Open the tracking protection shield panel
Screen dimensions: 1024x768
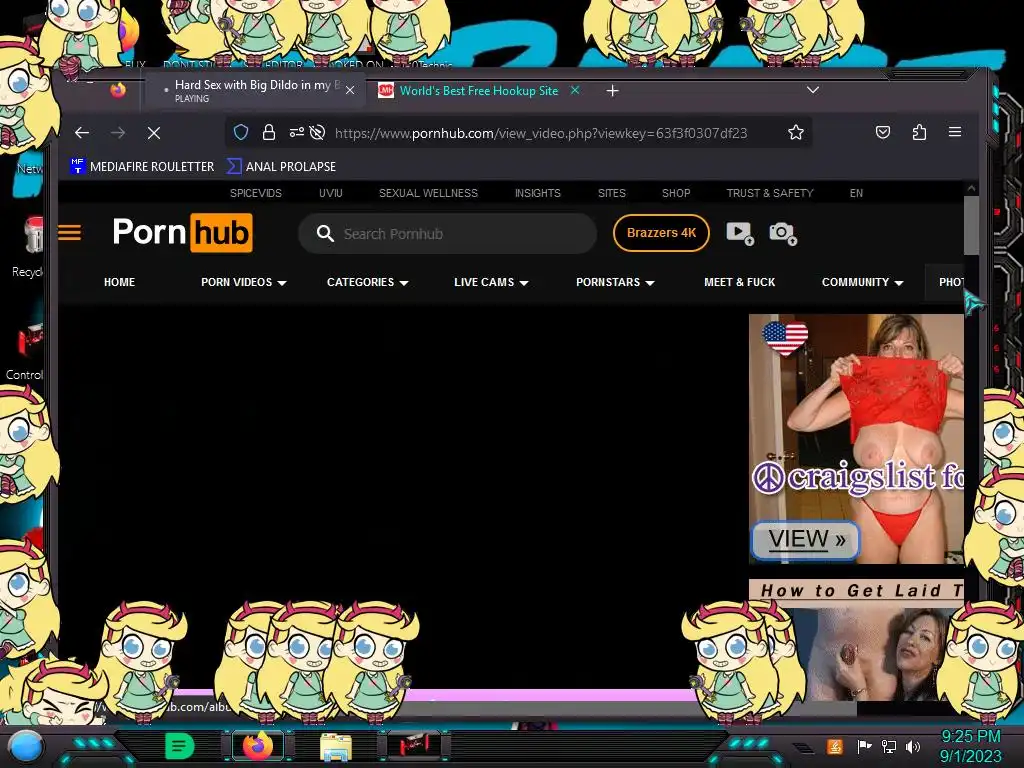tap(241, 133)
